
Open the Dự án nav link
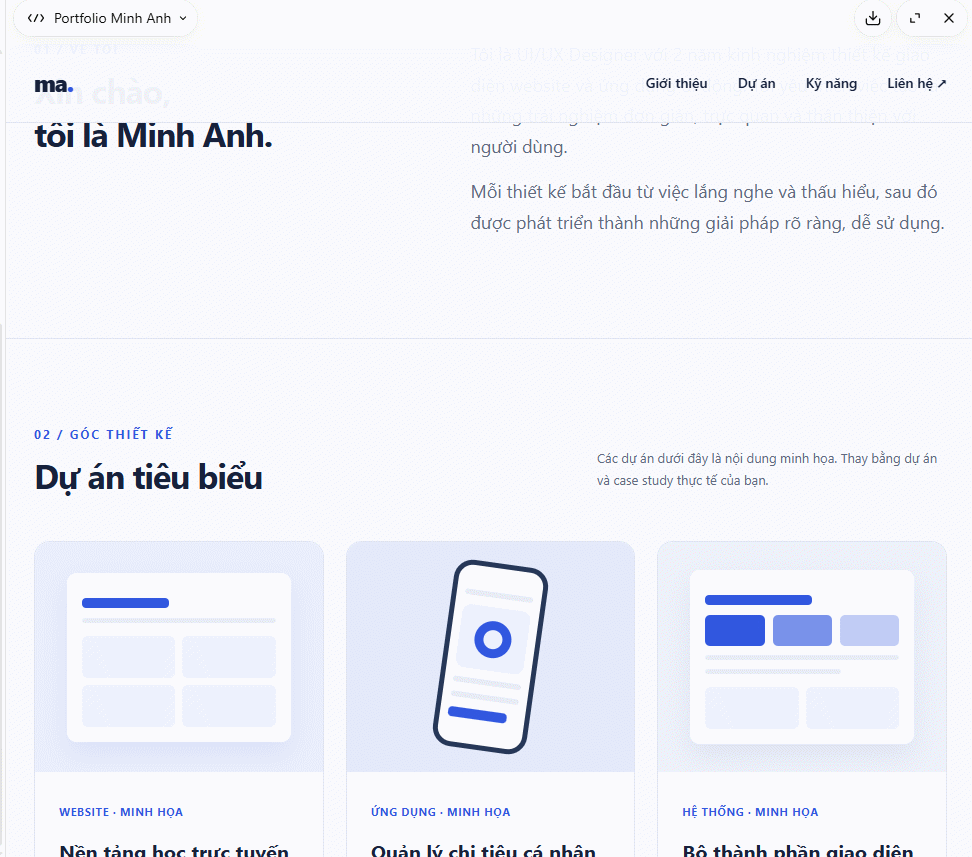(x=756, y=83)
